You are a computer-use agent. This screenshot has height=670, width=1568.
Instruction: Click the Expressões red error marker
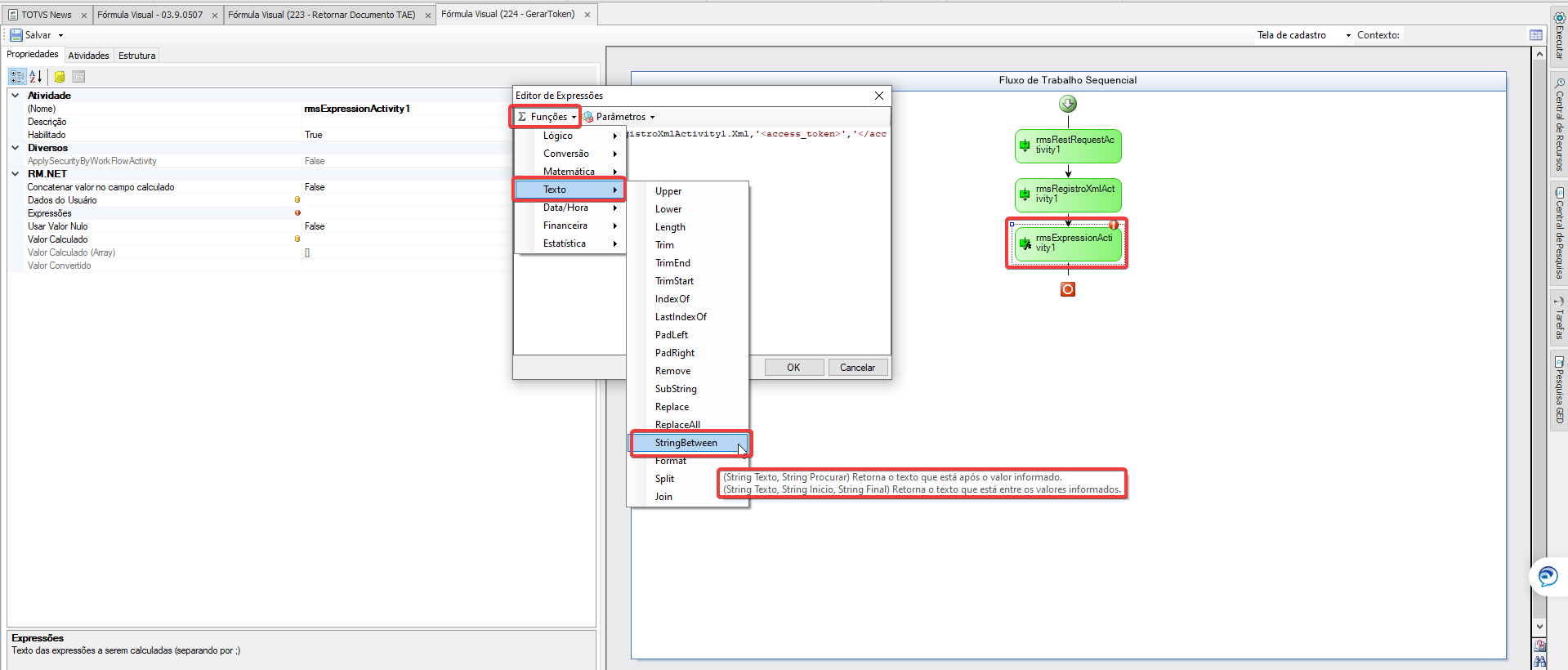coord(297,213)
